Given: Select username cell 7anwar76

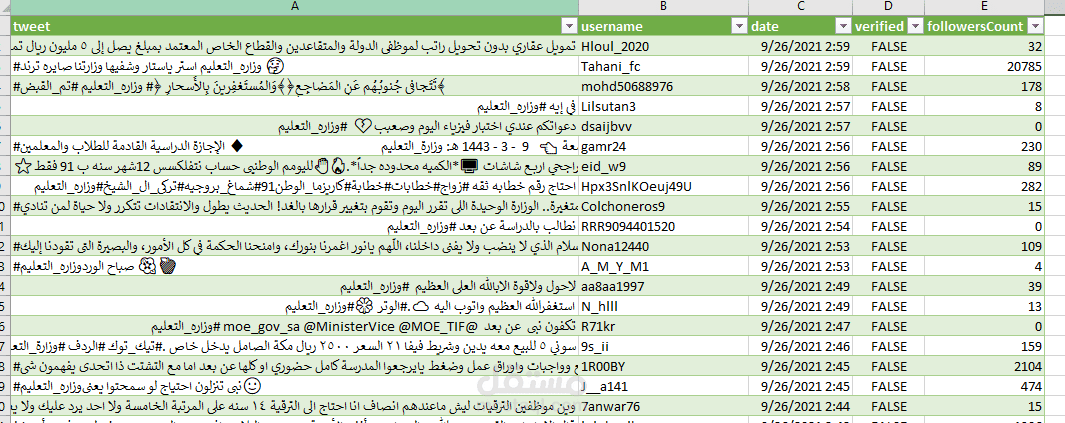Looking at the screenshot, I should pyautogui.click(x=664, y=407).
